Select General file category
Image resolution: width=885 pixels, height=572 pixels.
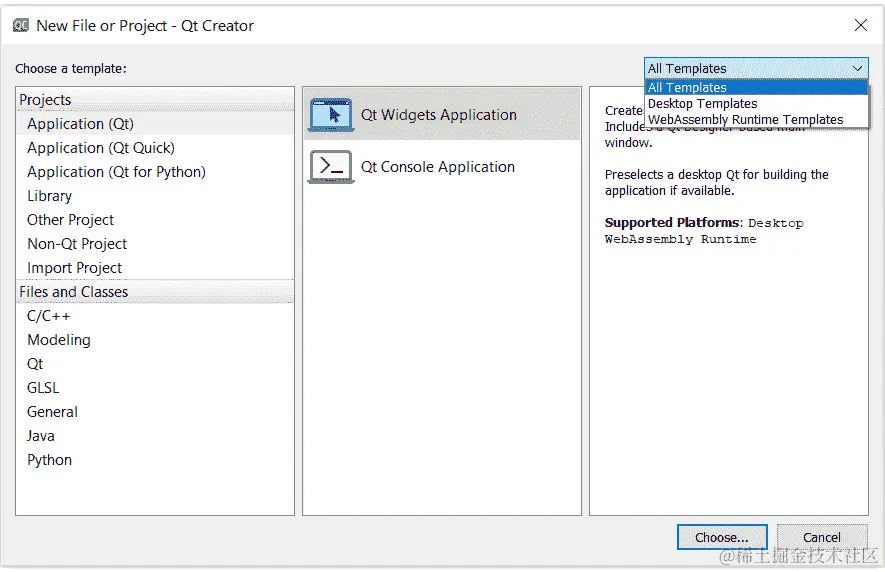tap(155, 412)
